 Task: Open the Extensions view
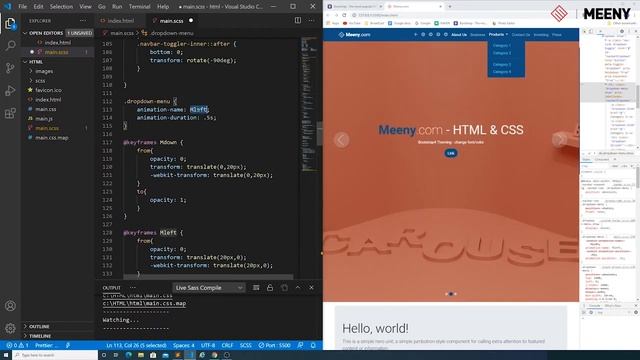(x=10, y=113)
